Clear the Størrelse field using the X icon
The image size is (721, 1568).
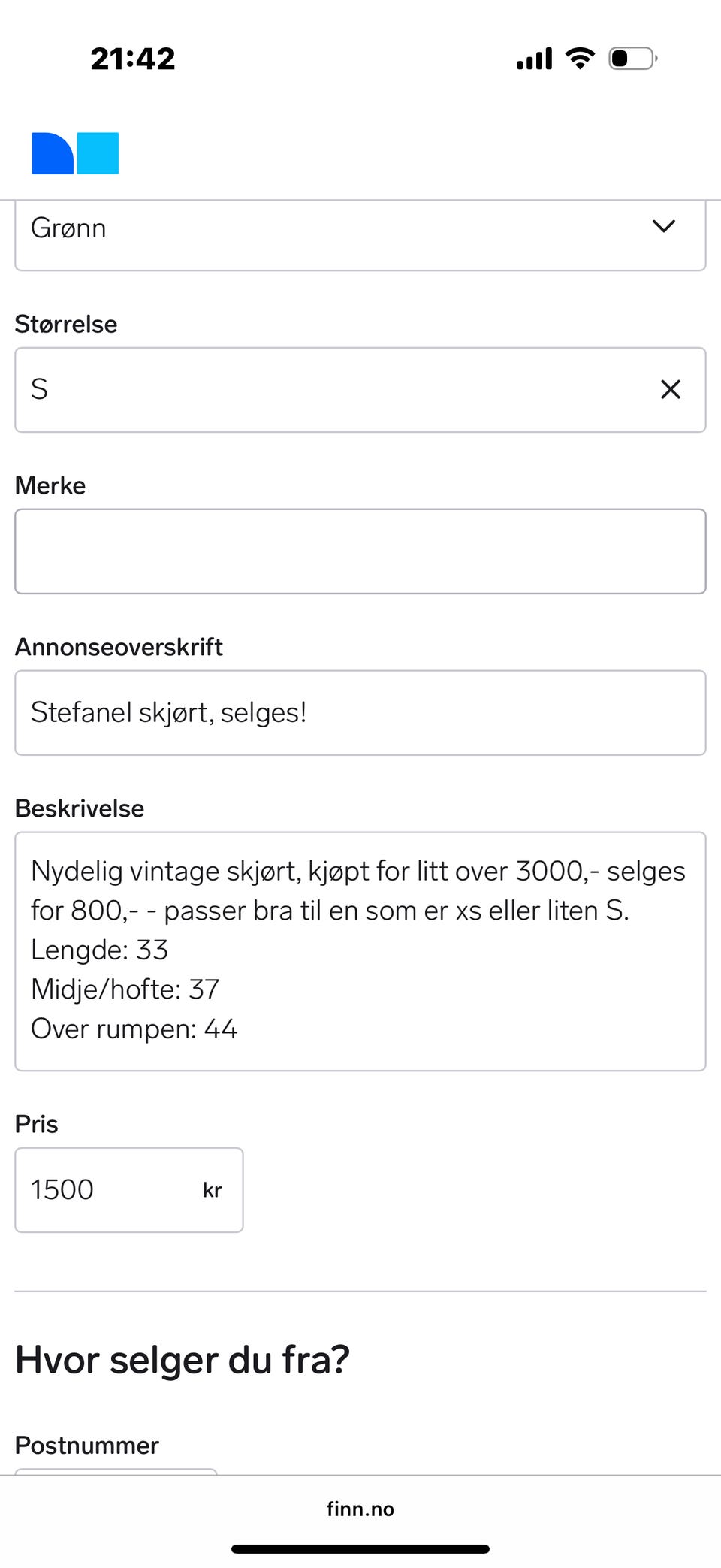(669, 389)
